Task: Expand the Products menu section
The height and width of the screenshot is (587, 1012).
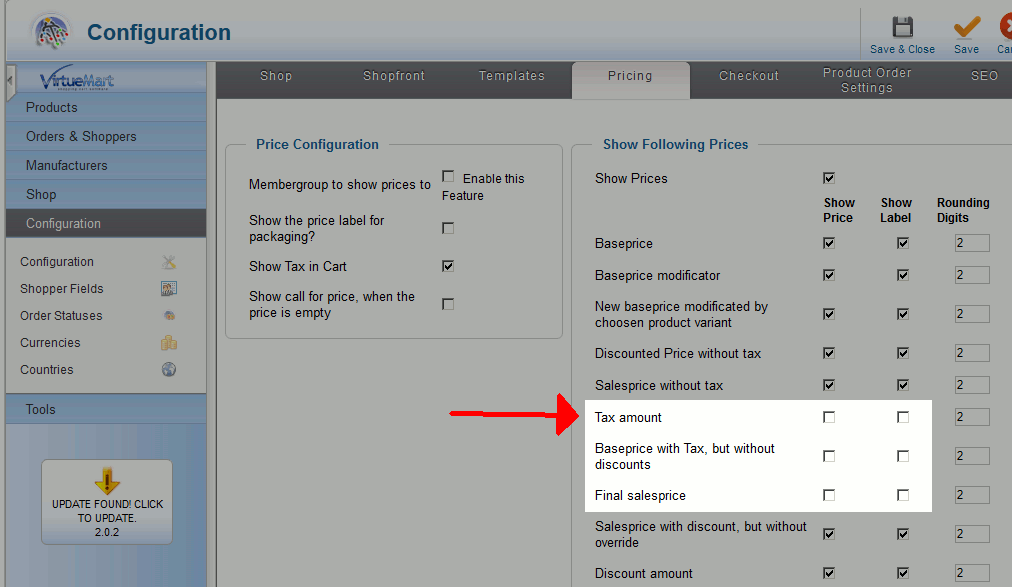Action: tap(52, 108)
